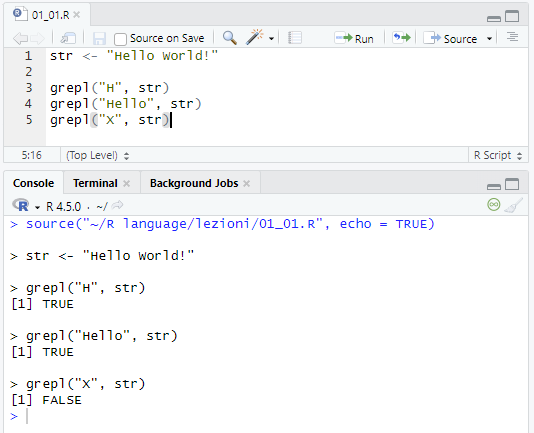The image size is (534, 433).
Task: Click the R logo in console toolbar
Action: pos(21,205)
